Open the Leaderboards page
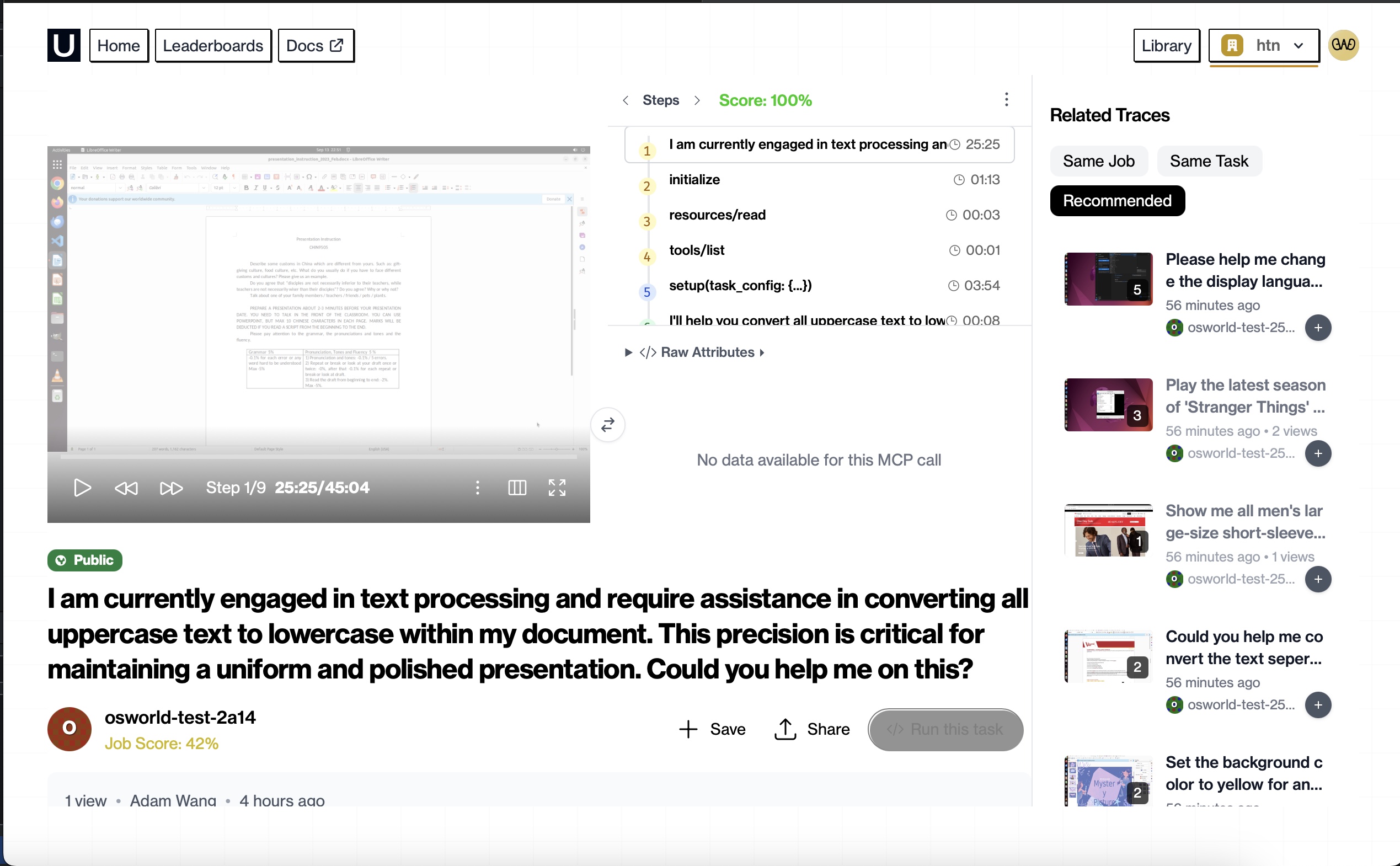 coord(213,45)
